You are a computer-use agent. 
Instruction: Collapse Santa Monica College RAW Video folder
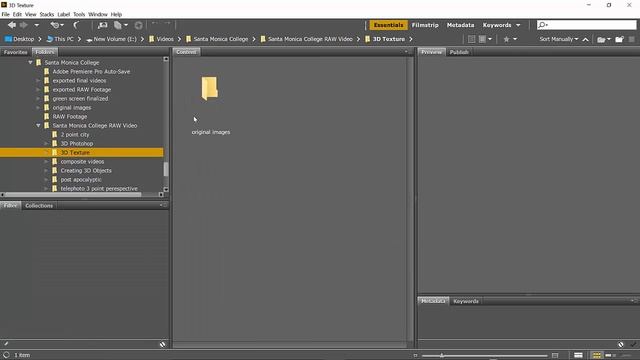point(38,125)
